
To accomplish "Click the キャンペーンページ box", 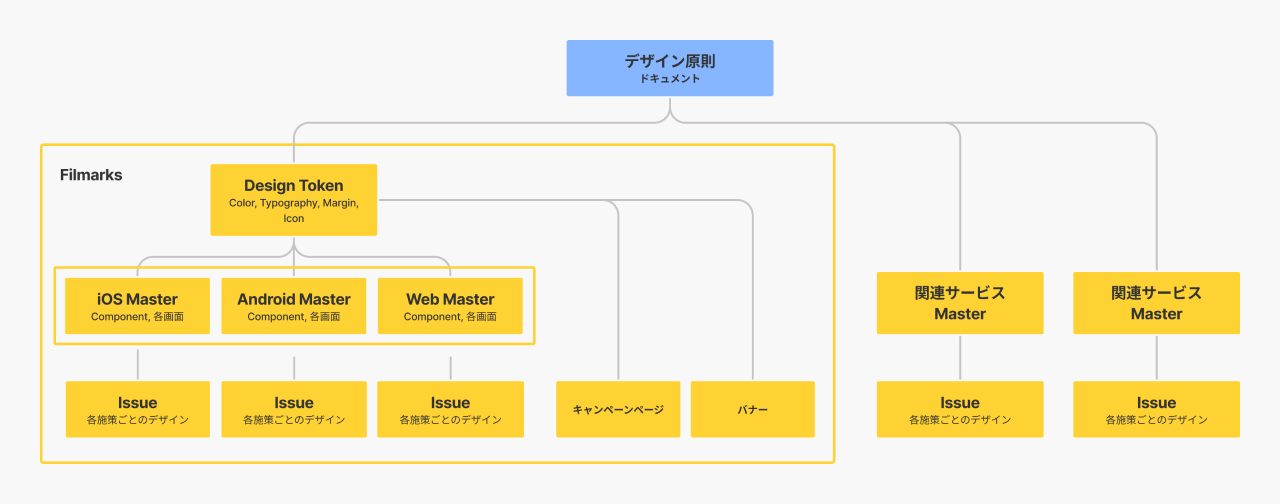I will (x=618, y=409).
